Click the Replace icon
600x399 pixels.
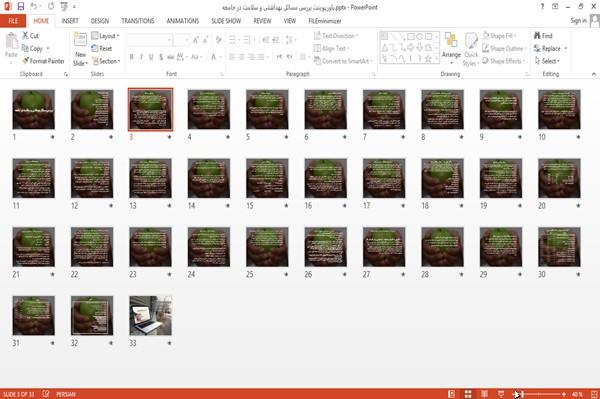537,49
